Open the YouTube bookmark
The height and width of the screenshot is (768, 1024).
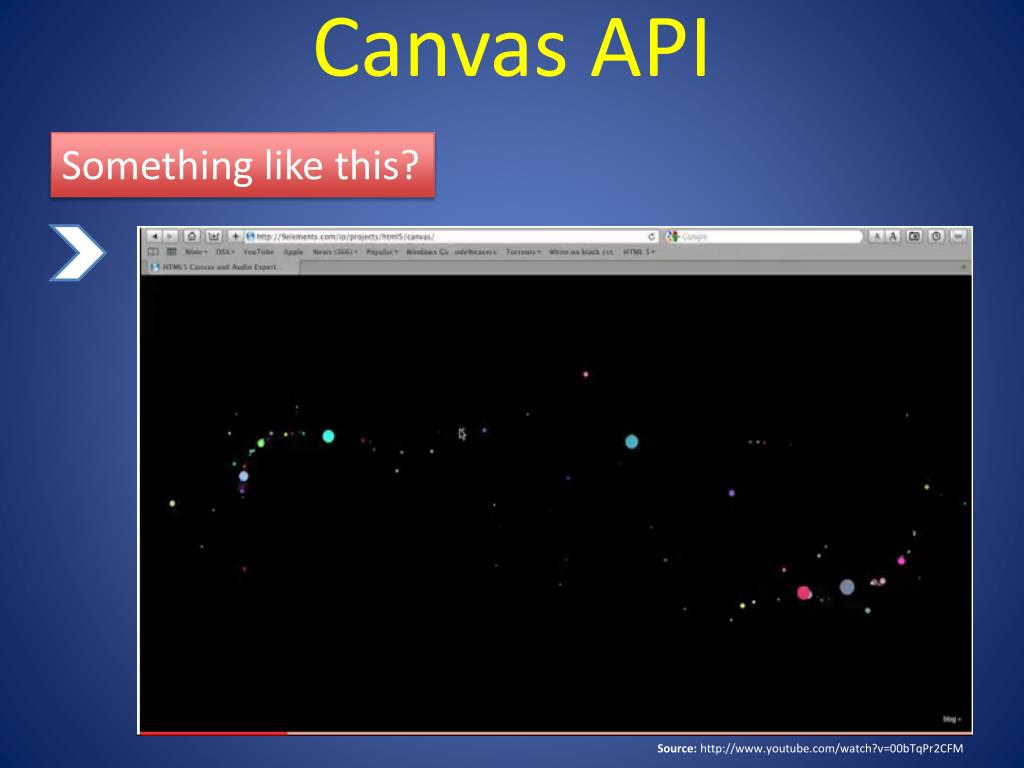[259, 252]
